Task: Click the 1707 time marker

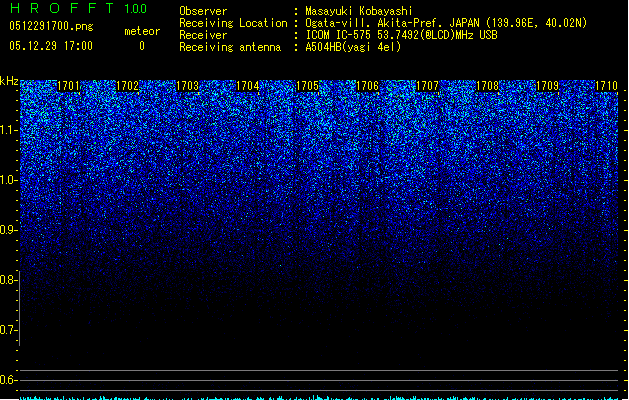Action: [x=428, y=86]
